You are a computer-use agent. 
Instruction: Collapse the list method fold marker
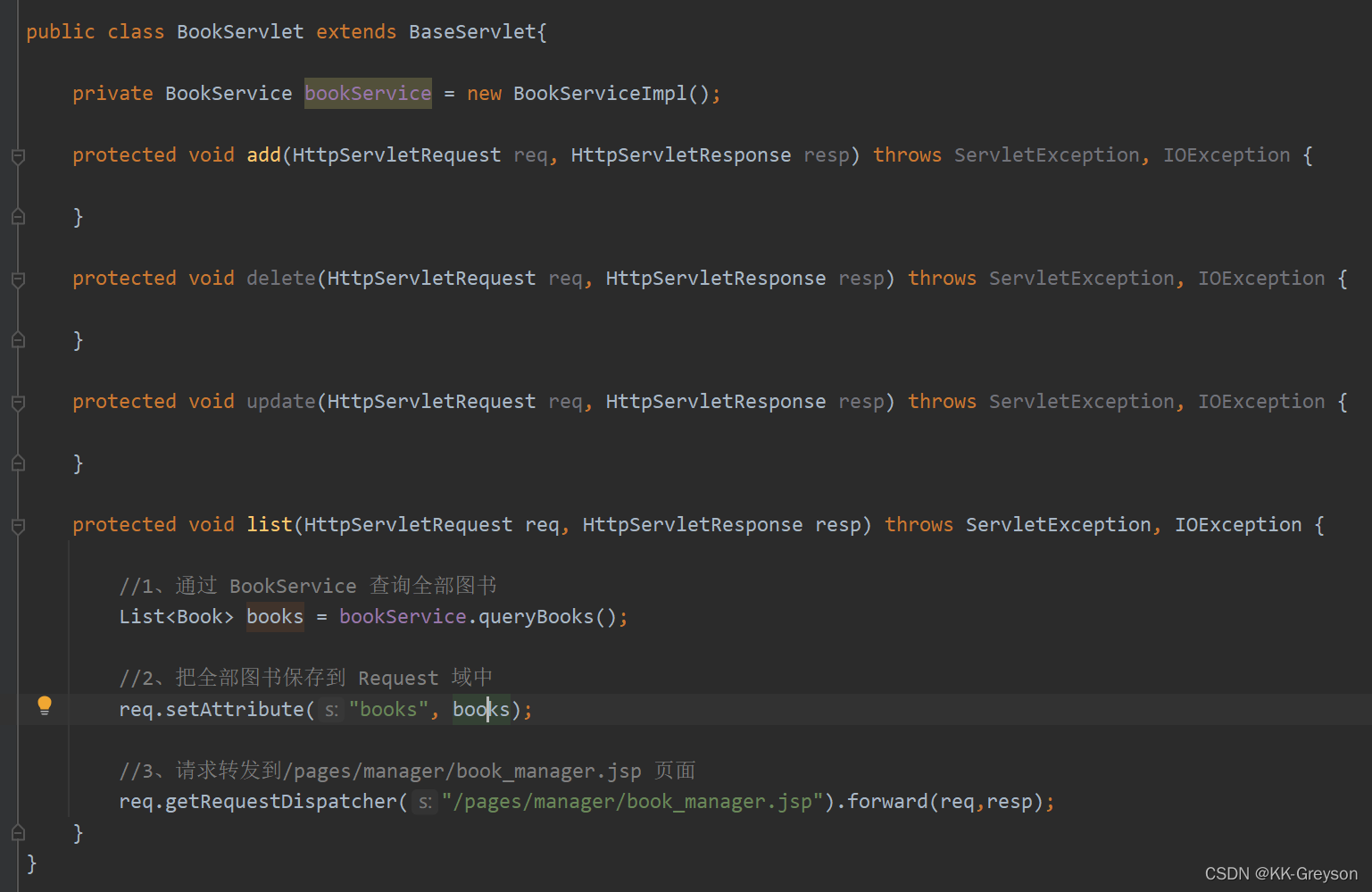tap(18, 527)
